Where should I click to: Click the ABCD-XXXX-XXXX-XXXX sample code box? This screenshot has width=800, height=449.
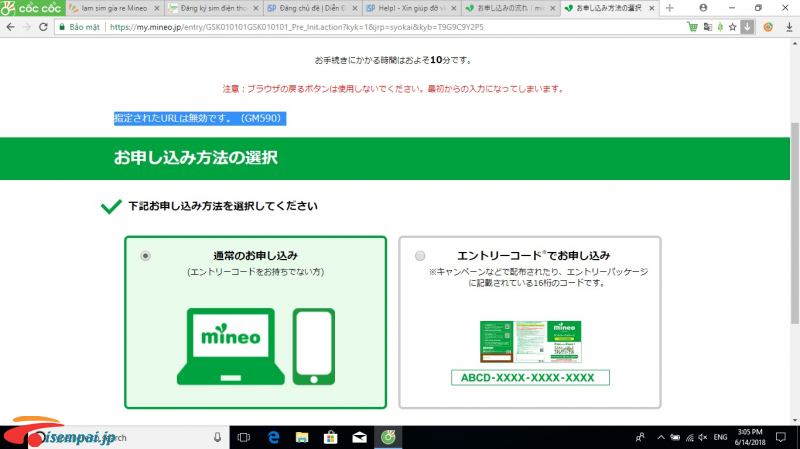[x=530, y=378]
